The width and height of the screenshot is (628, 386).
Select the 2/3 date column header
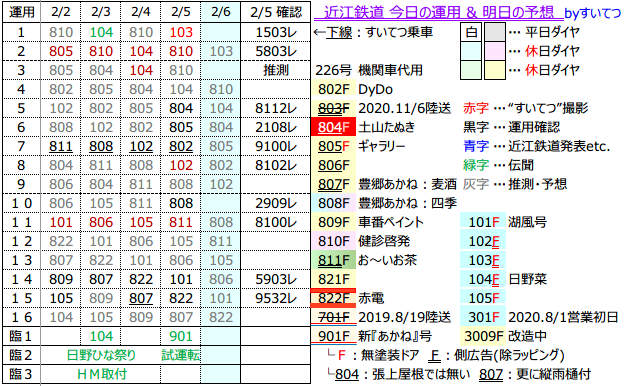(101, 12)
